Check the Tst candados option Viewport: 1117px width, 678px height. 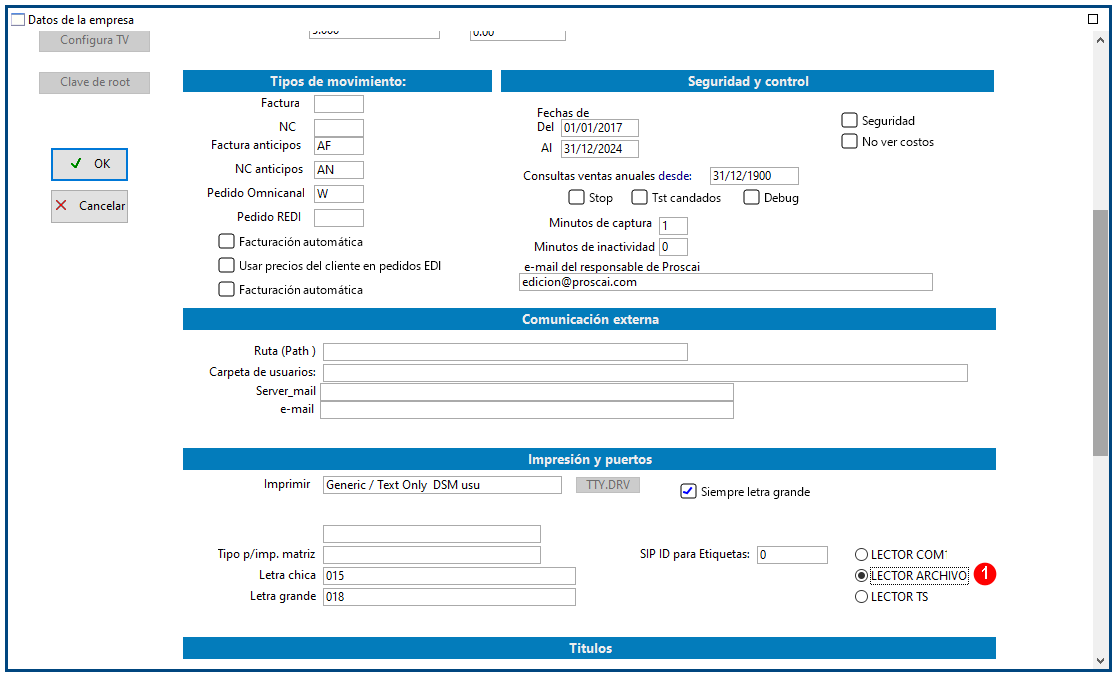pyautogui.click(x=640, y=197)
